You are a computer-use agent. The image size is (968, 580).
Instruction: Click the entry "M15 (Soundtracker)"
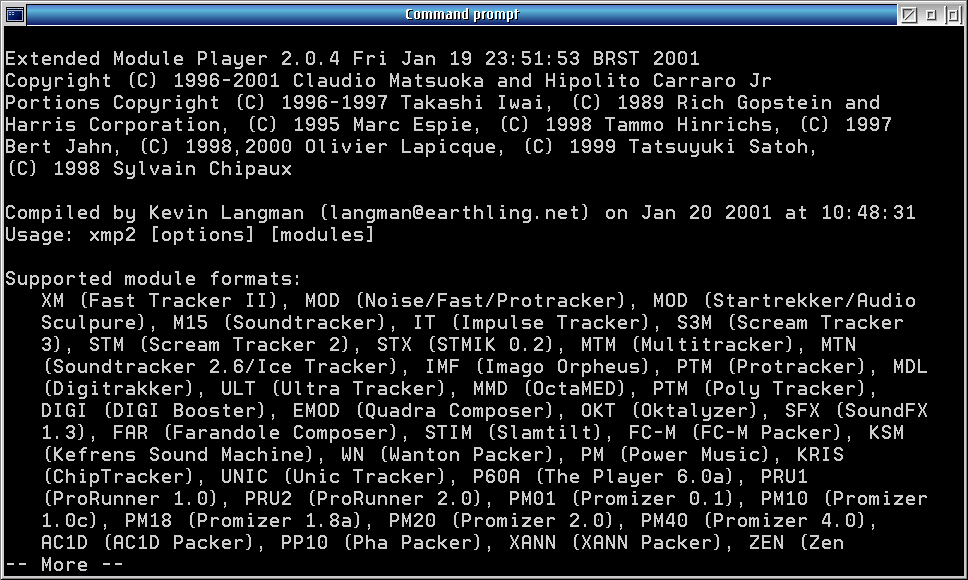click(x=280, y=323)
